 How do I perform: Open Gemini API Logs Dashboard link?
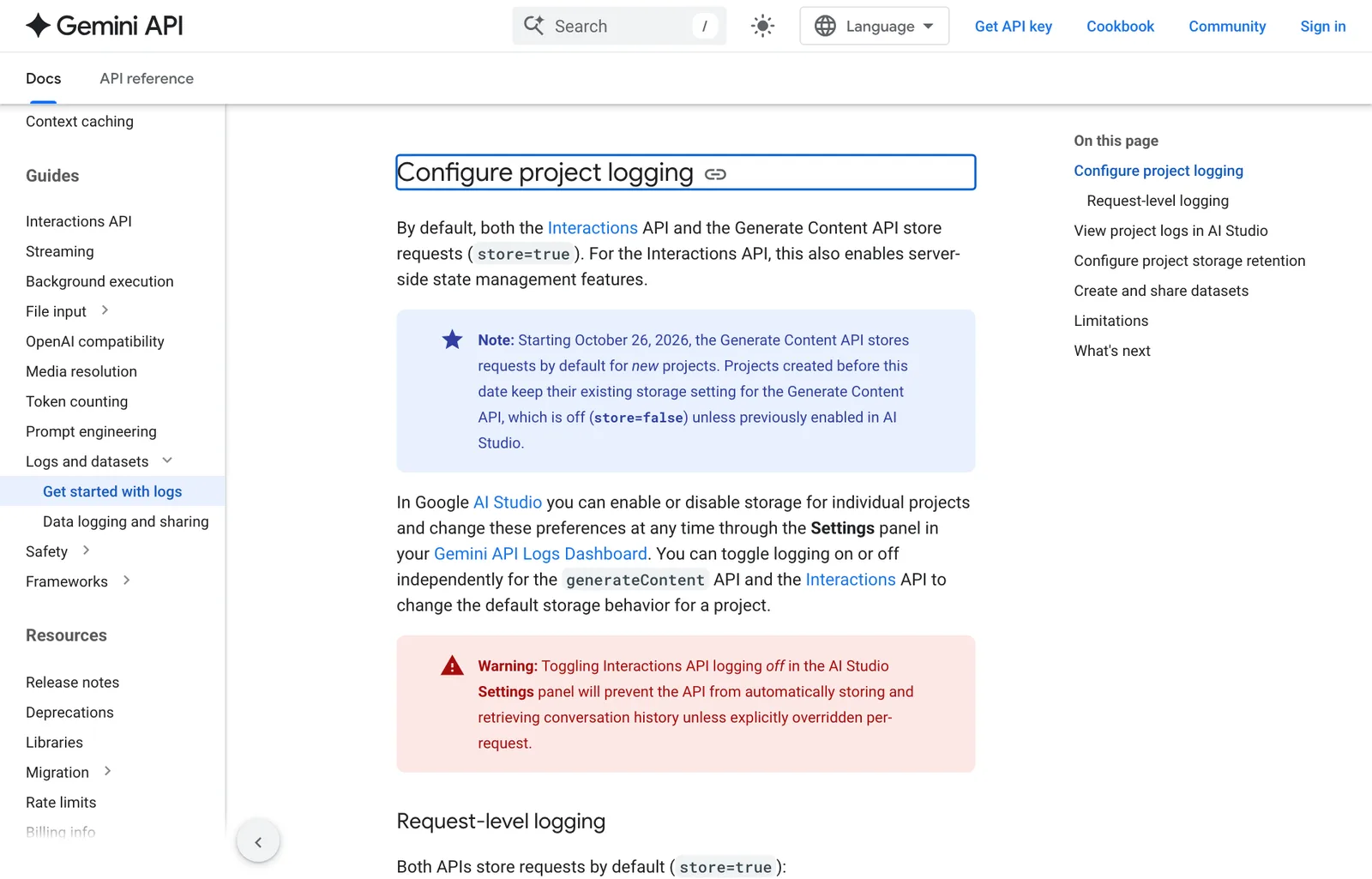pos(540,554)
